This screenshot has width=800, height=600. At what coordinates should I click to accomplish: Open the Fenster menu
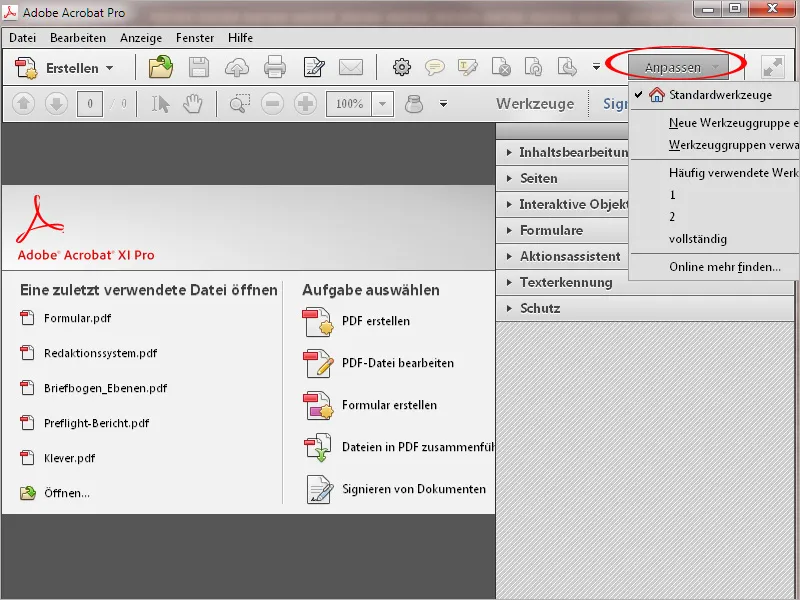pyautogui.click(x=195, y=38)
